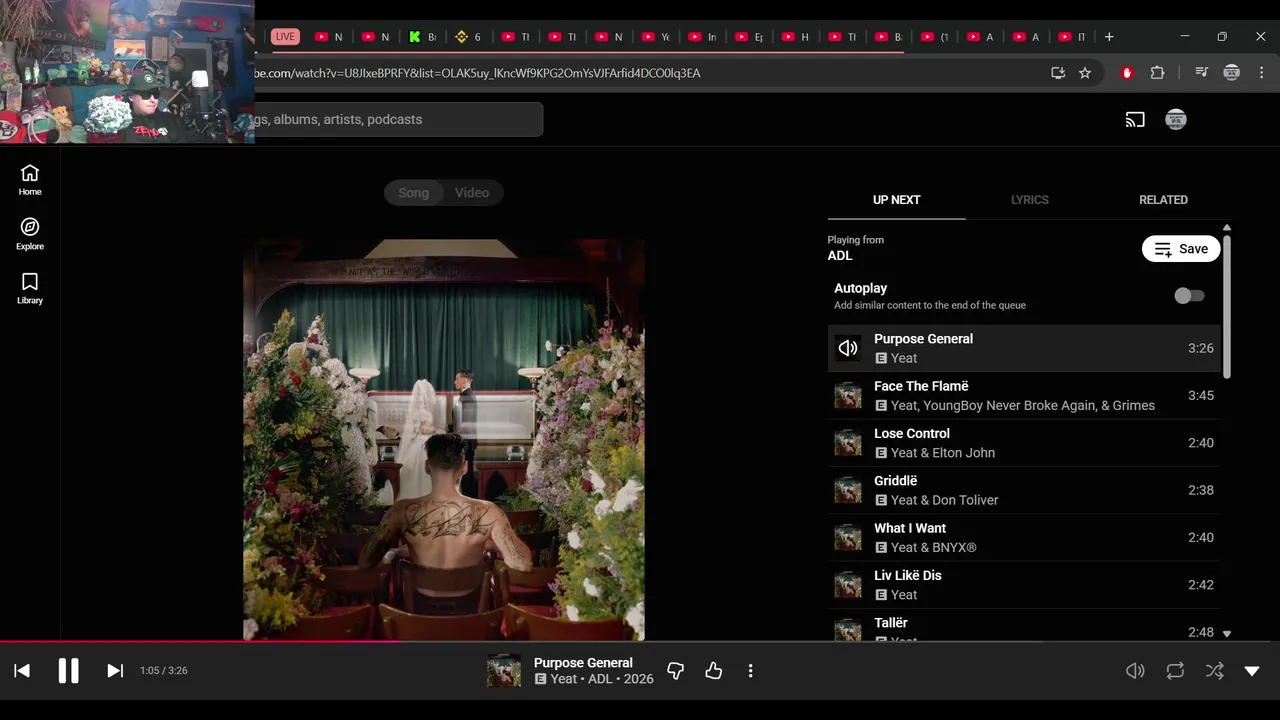
Task: Pause the playing song
Action: tap(68, 671)
